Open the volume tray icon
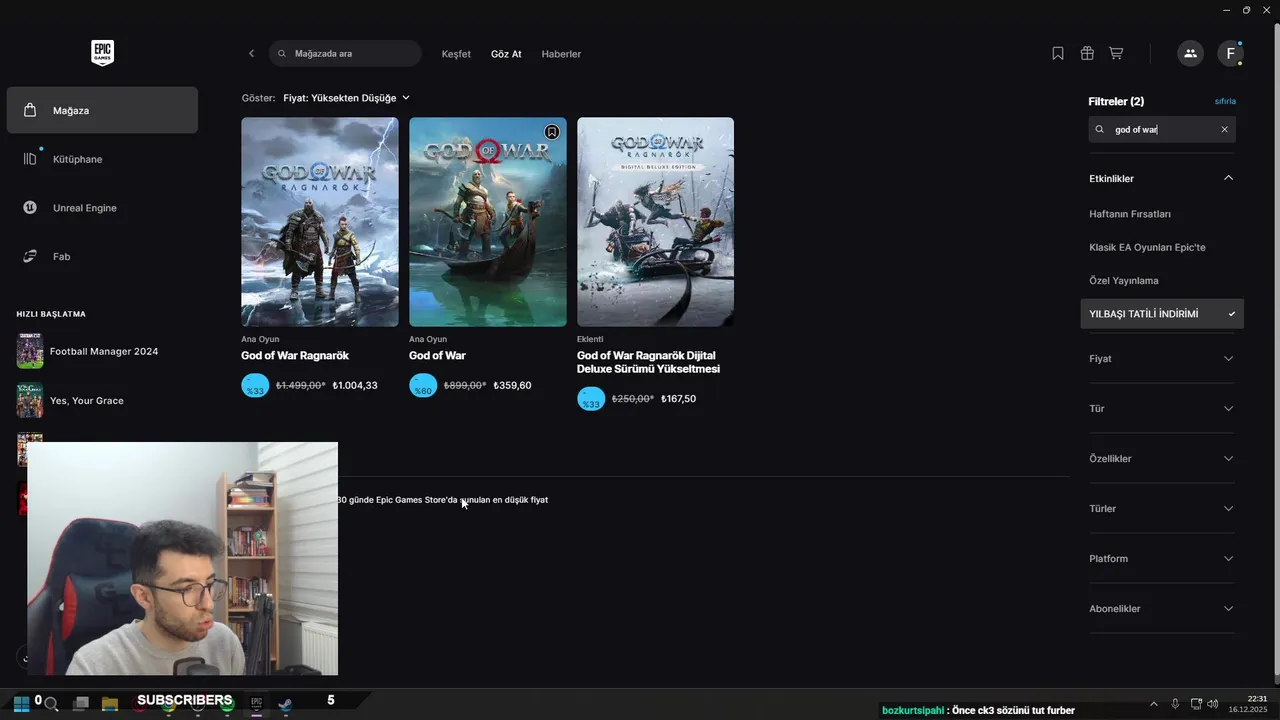Viewport: 1280px width, 720px height. 1213,704
